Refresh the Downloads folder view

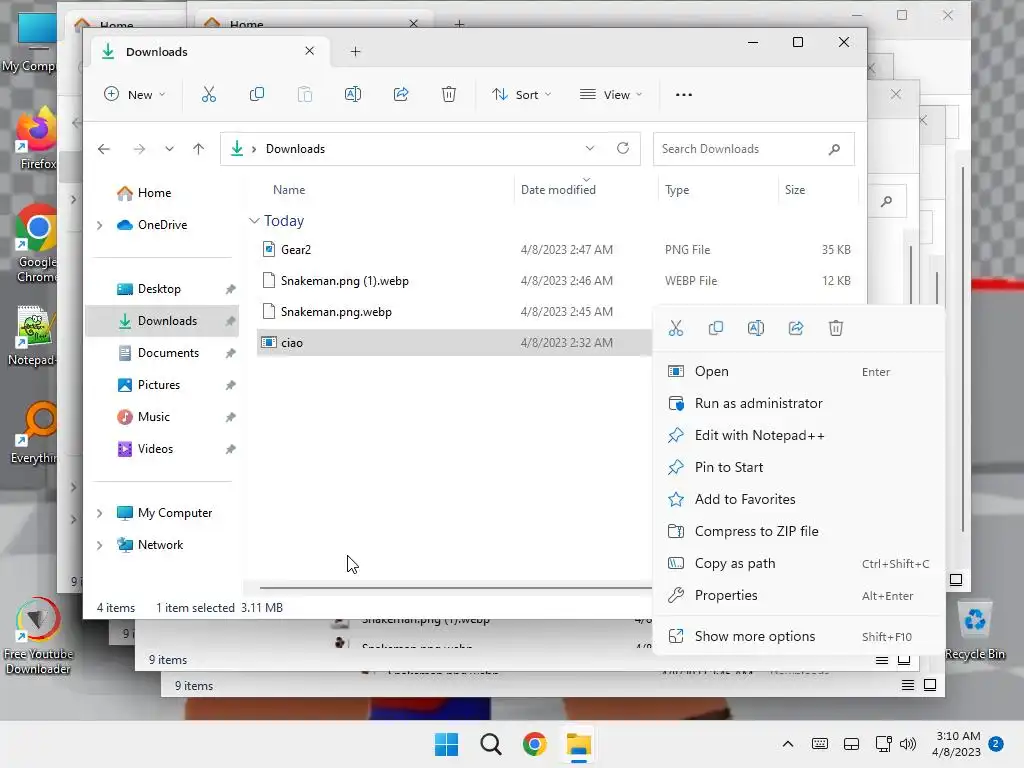coord(623,148)
